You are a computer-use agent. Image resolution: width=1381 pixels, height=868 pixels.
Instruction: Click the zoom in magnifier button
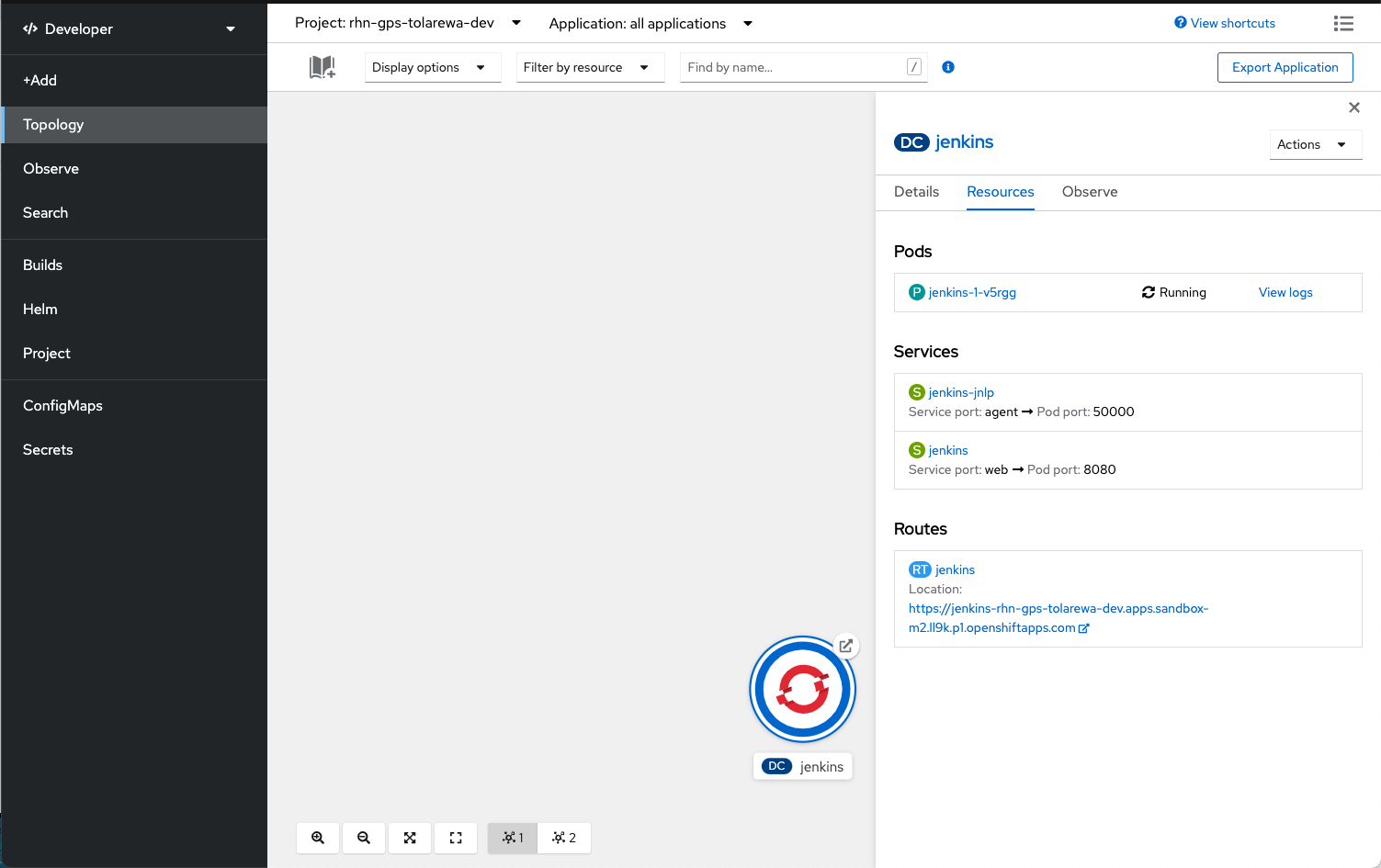click(318, 838)
